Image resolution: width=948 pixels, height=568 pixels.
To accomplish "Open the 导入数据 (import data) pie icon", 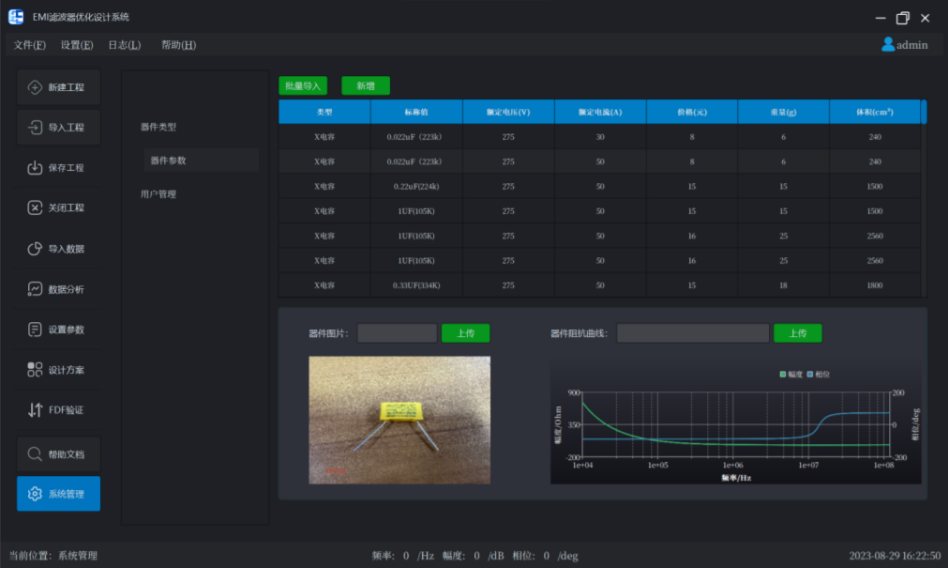I will 34,249.
